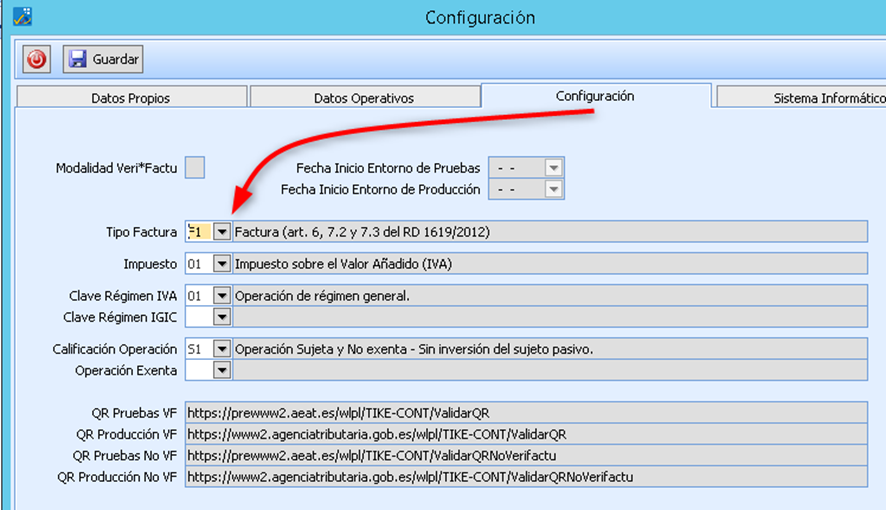This screenshot has height=510, width=886.
Task: Select the Configuración tab
Action: (595, 96)
